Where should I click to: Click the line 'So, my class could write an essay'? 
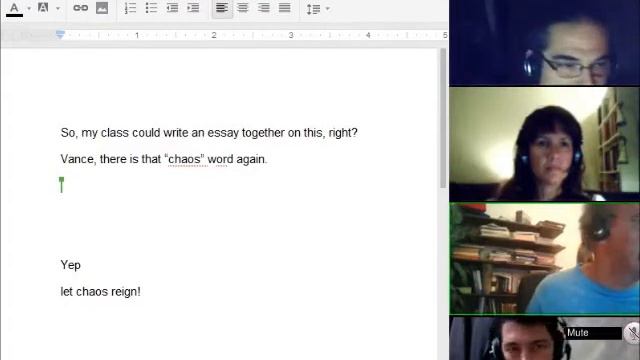click(209, 133)
